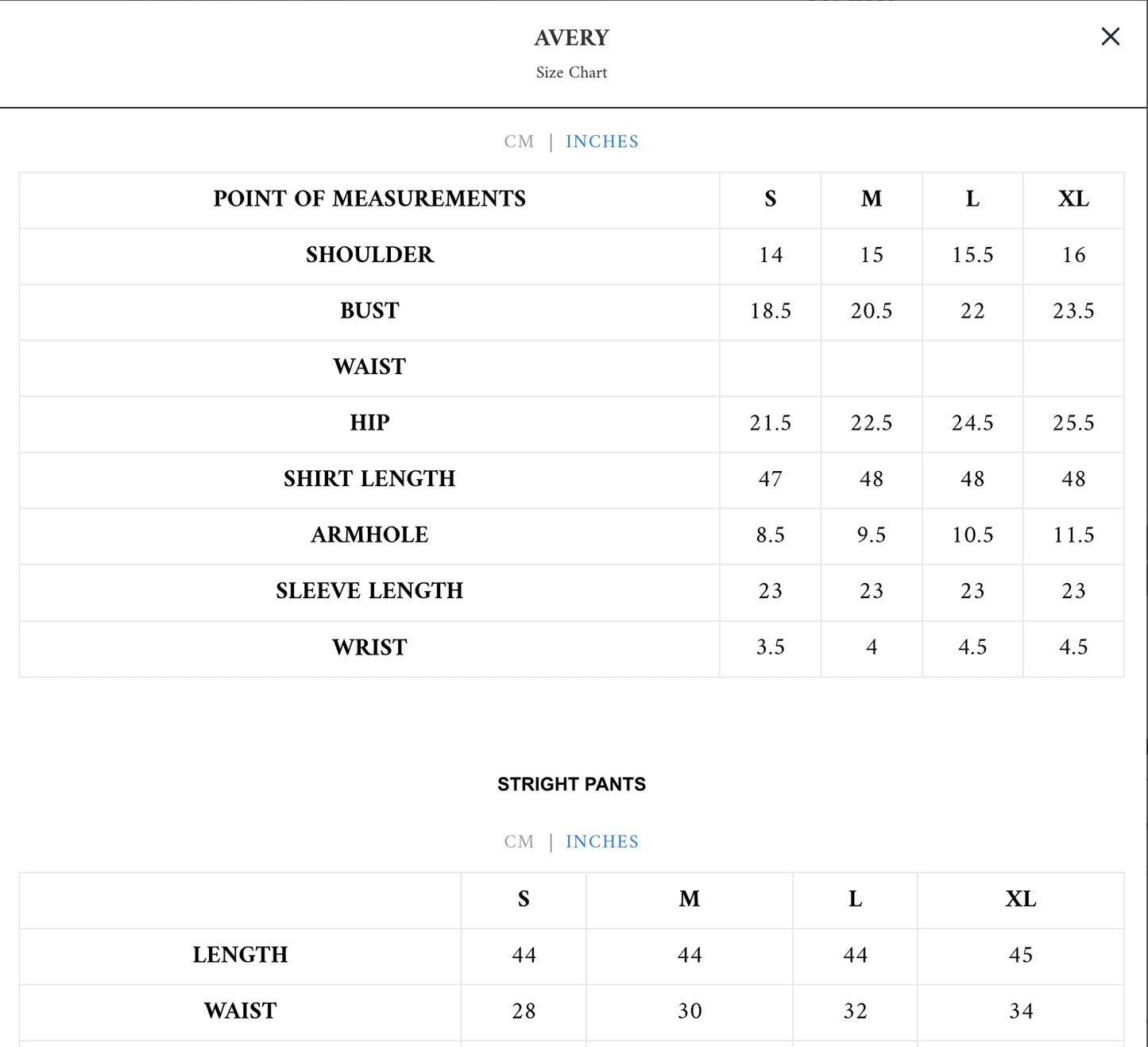Click the shoulder value 15.5 cell
The width and height of the screenshot is (1148, 1047).
coord(972,255)
